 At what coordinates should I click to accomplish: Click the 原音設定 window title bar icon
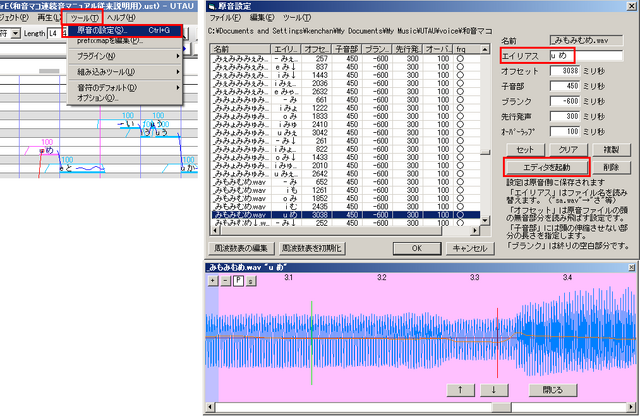pyautogui.click(x=212, y=6)
